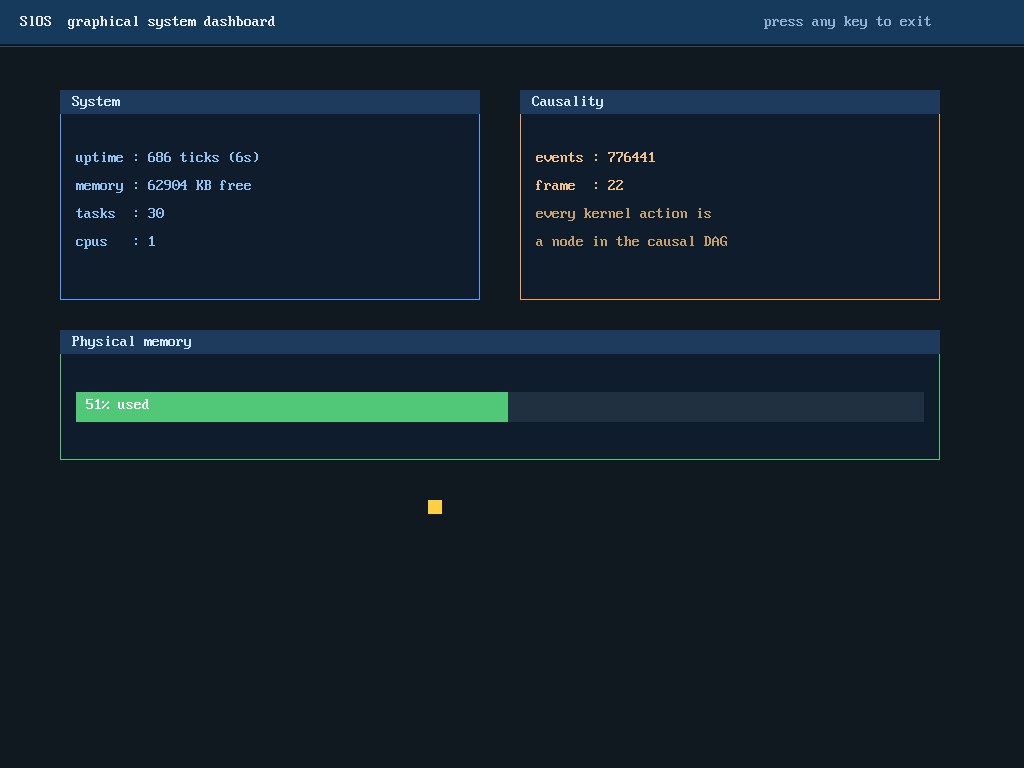Select the Causality panel title bar

coord(729,102)
